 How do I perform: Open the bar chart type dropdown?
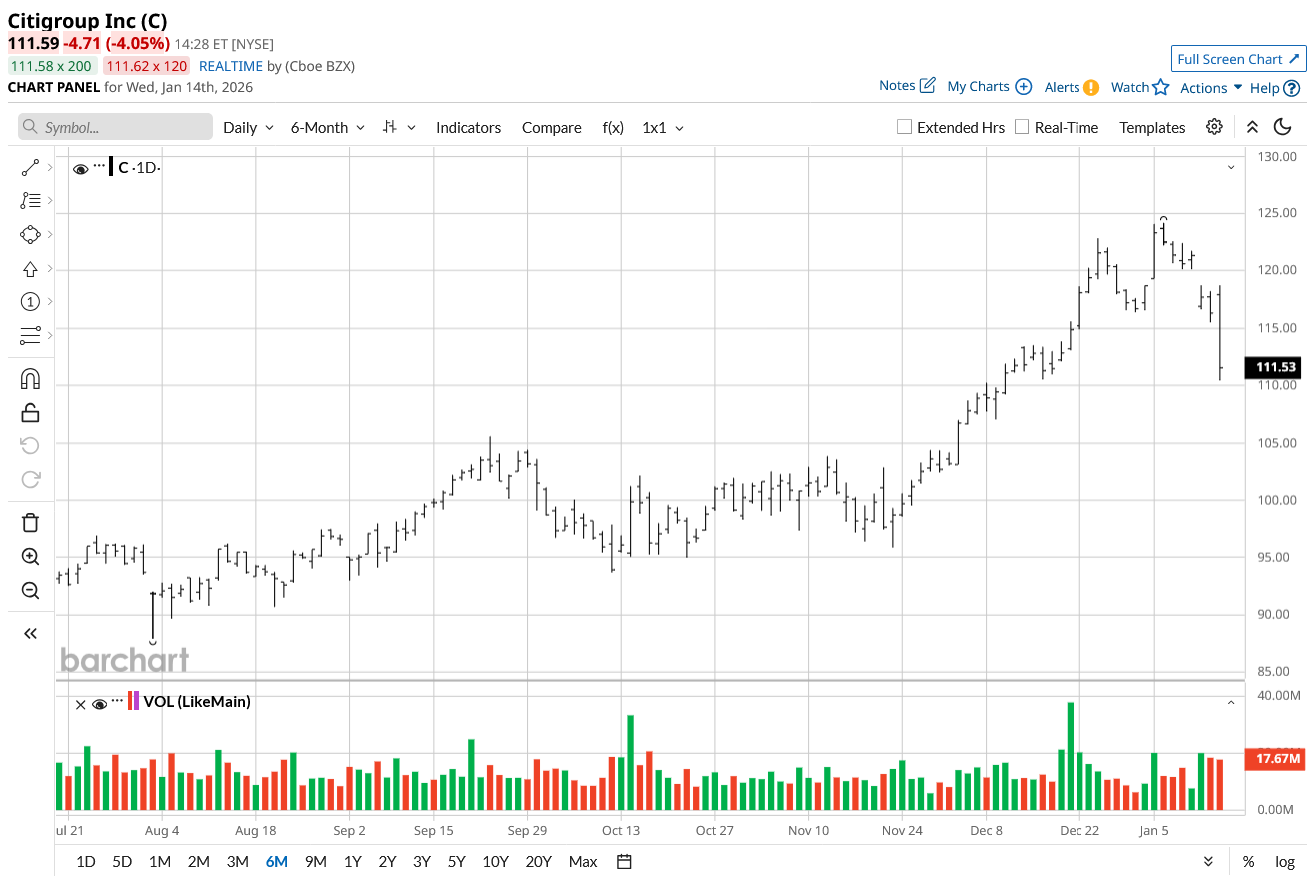tap(399, 127)
